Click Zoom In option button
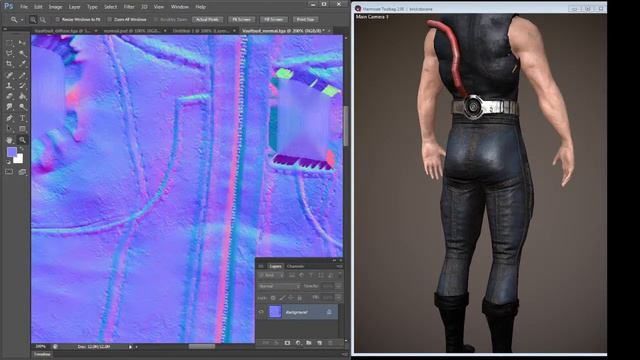Viewport: 640px width, 360px height. [x=33, y=19]
